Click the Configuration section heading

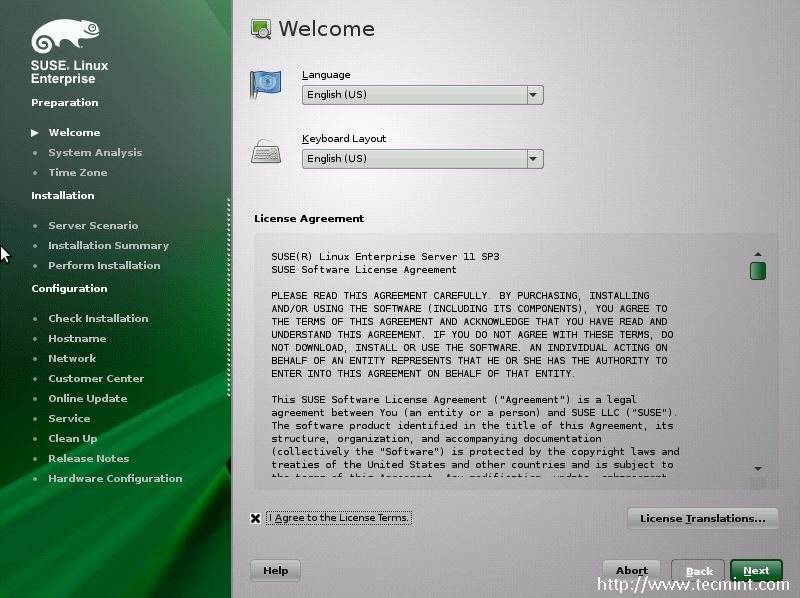[69, 288]
